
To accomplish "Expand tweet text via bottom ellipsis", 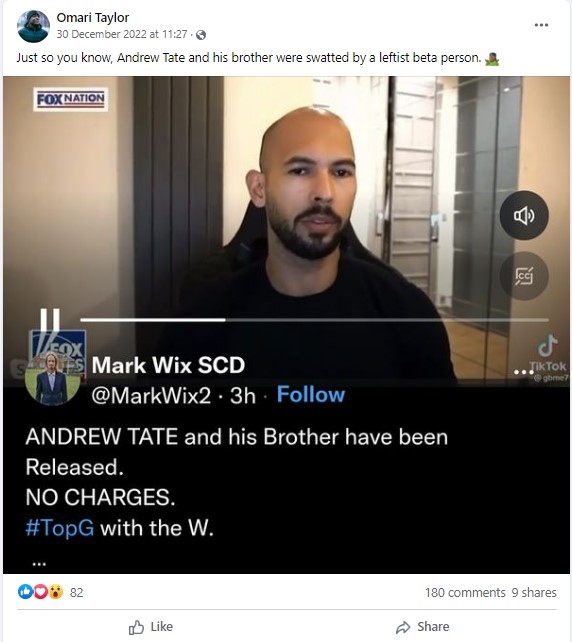I will (x=39, y=564).
